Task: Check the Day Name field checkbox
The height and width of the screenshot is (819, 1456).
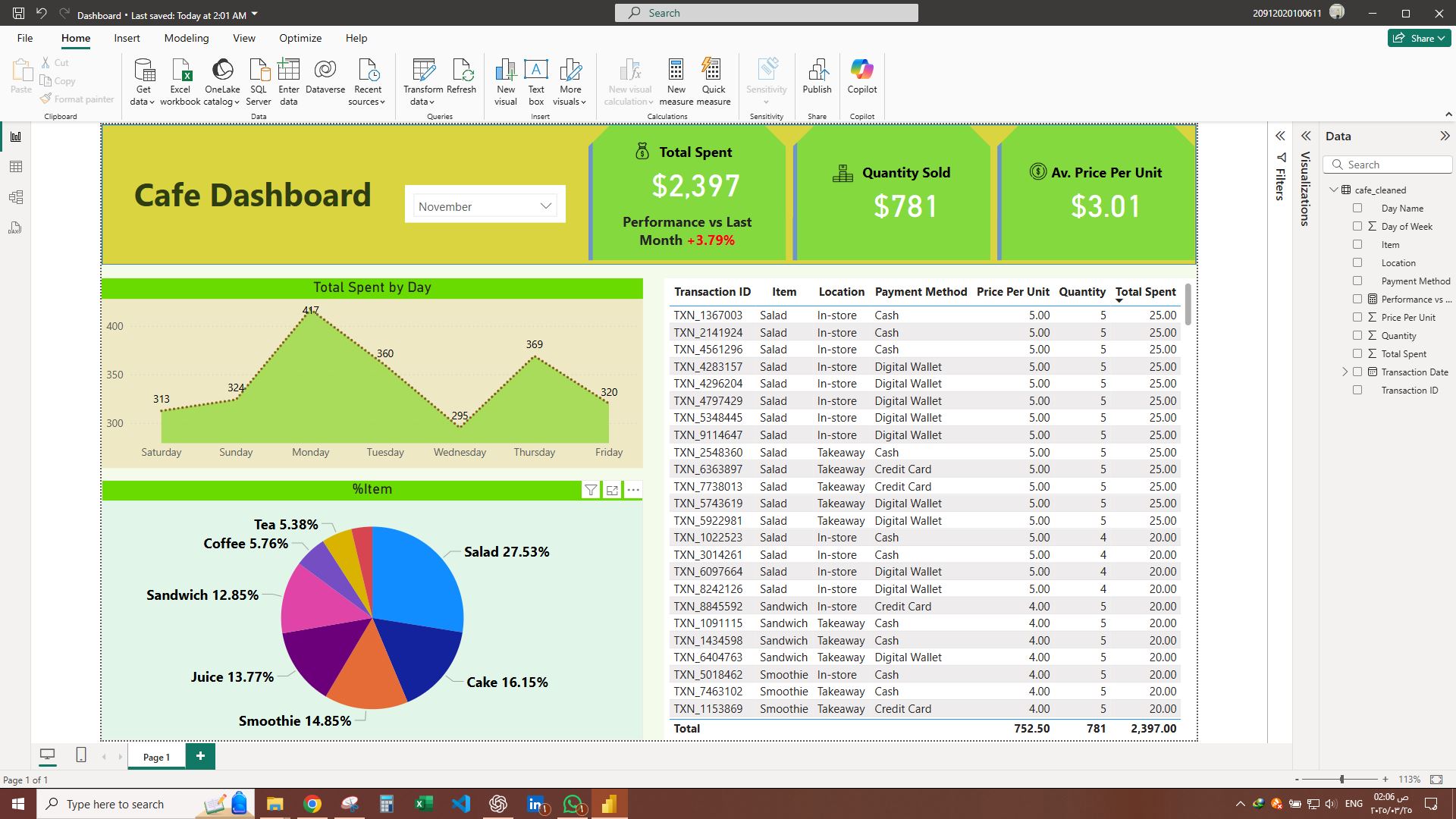Action: coord(1357,208)
